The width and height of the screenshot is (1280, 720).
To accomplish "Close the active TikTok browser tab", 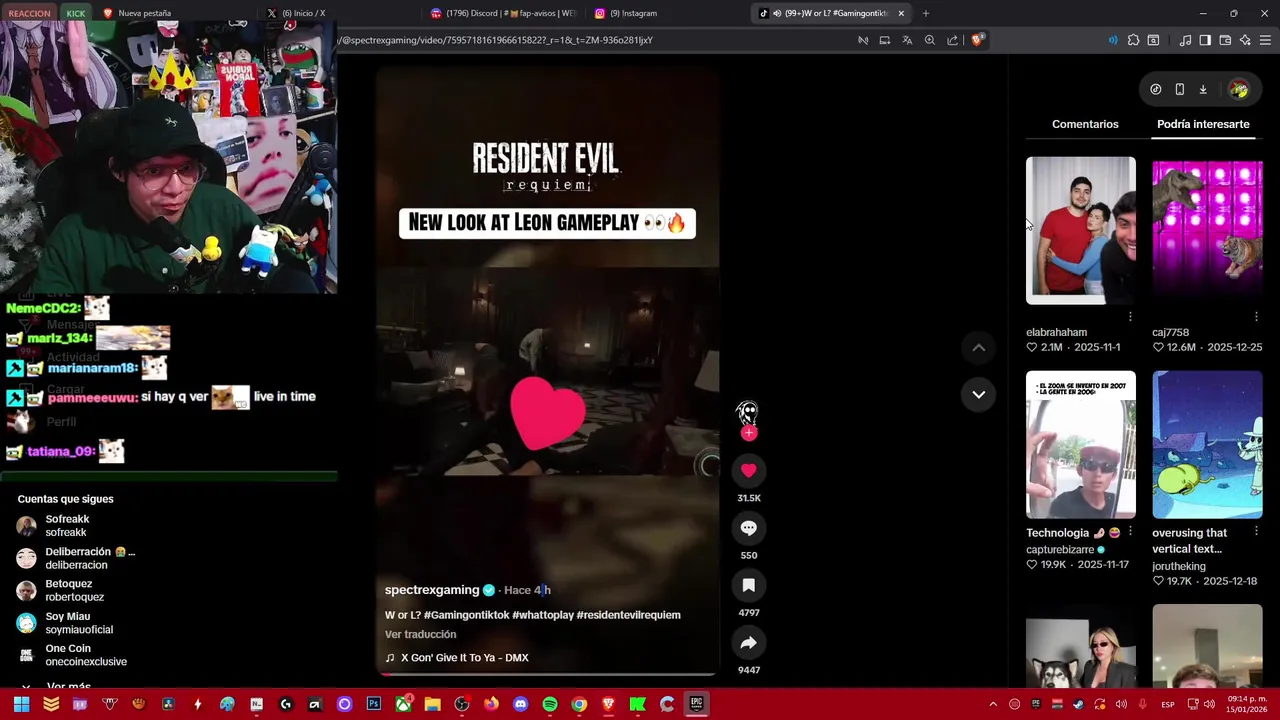I will tap(901, 13).
